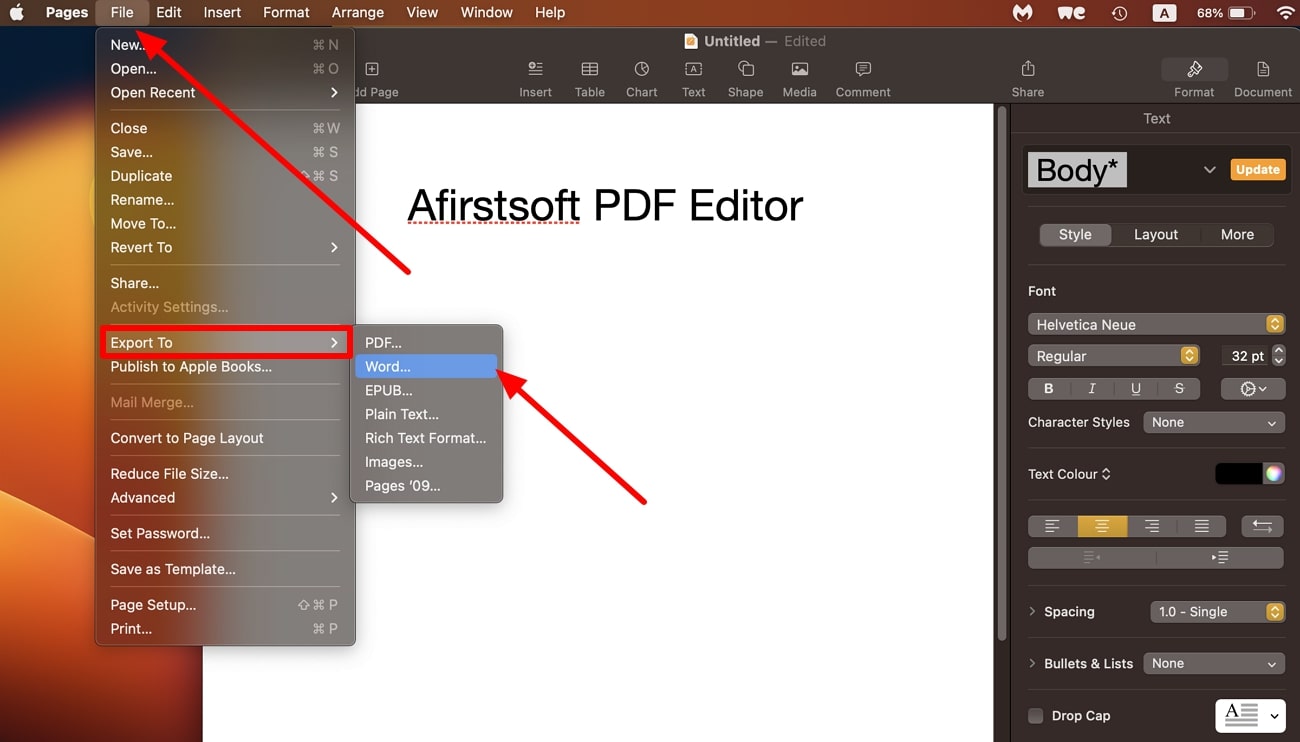Choose Export To Word...

click(426, 367)
